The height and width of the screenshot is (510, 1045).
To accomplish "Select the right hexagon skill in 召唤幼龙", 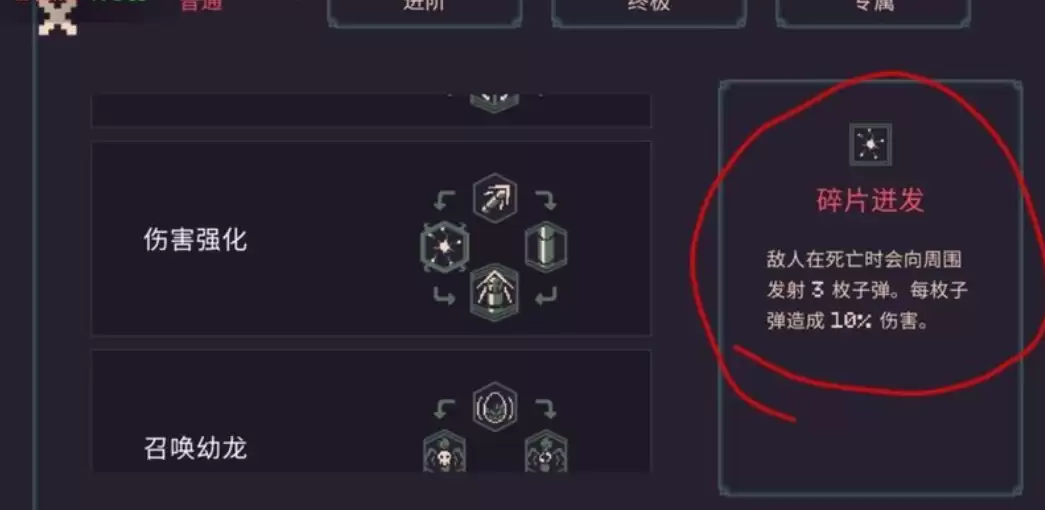I will [546, 452].
